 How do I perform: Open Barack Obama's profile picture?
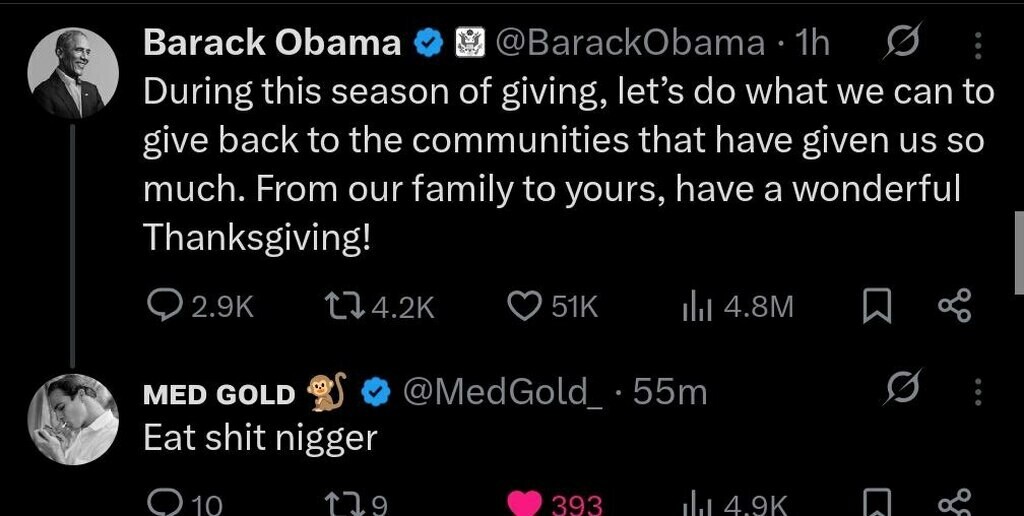pyautogui.click(x=73, y=73)
